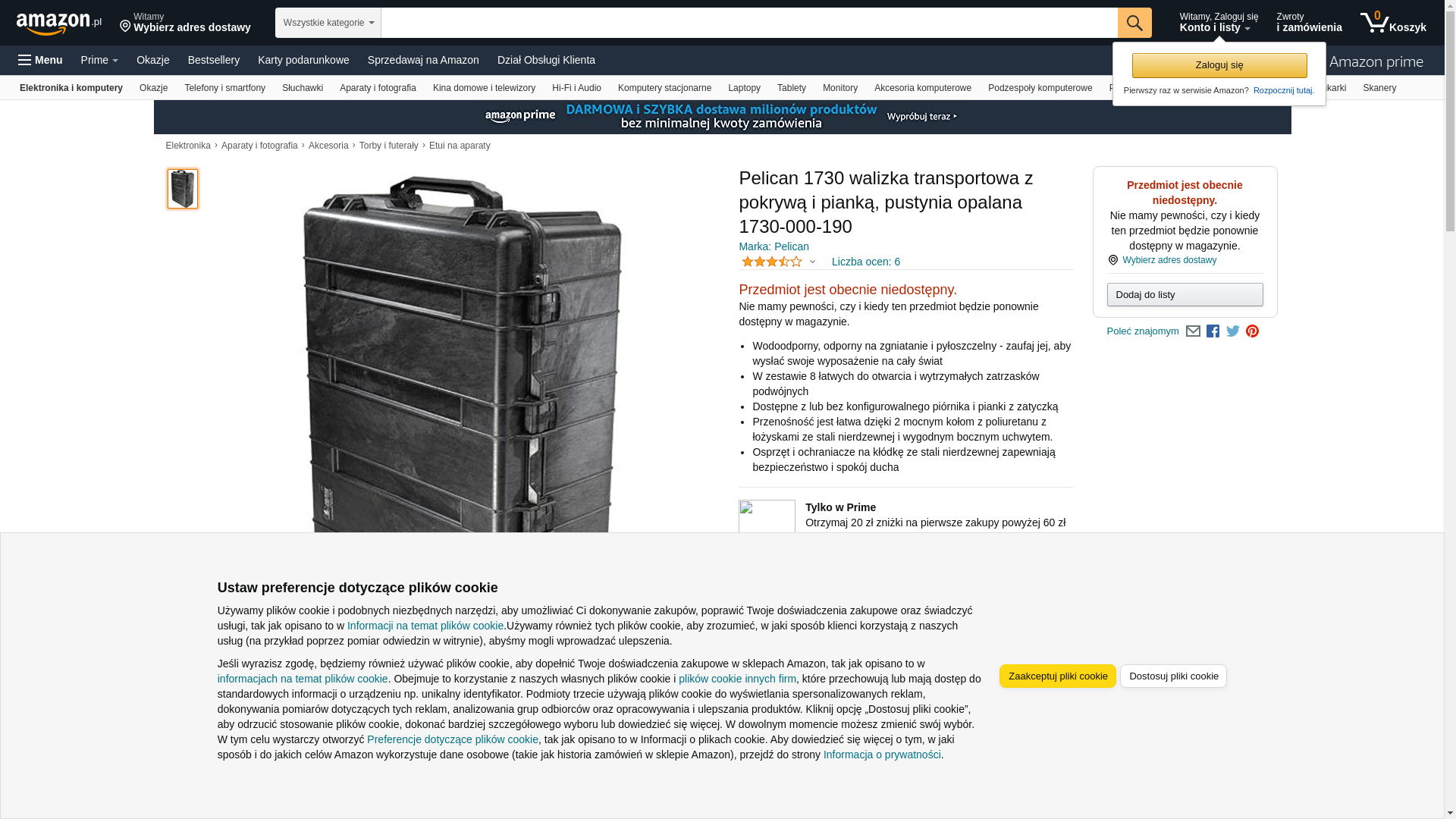Image resolution: width=1456 pixels, height=819 pixels.
Task: Expand the Wszystkie kategorie search dropdown
Action: [x=328, y=23]
